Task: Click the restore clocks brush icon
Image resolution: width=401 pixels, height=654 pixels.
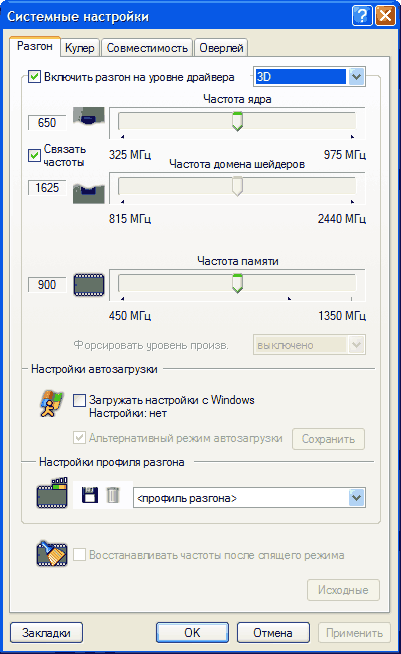Action: pyautogui.click(x=52, y=554)
